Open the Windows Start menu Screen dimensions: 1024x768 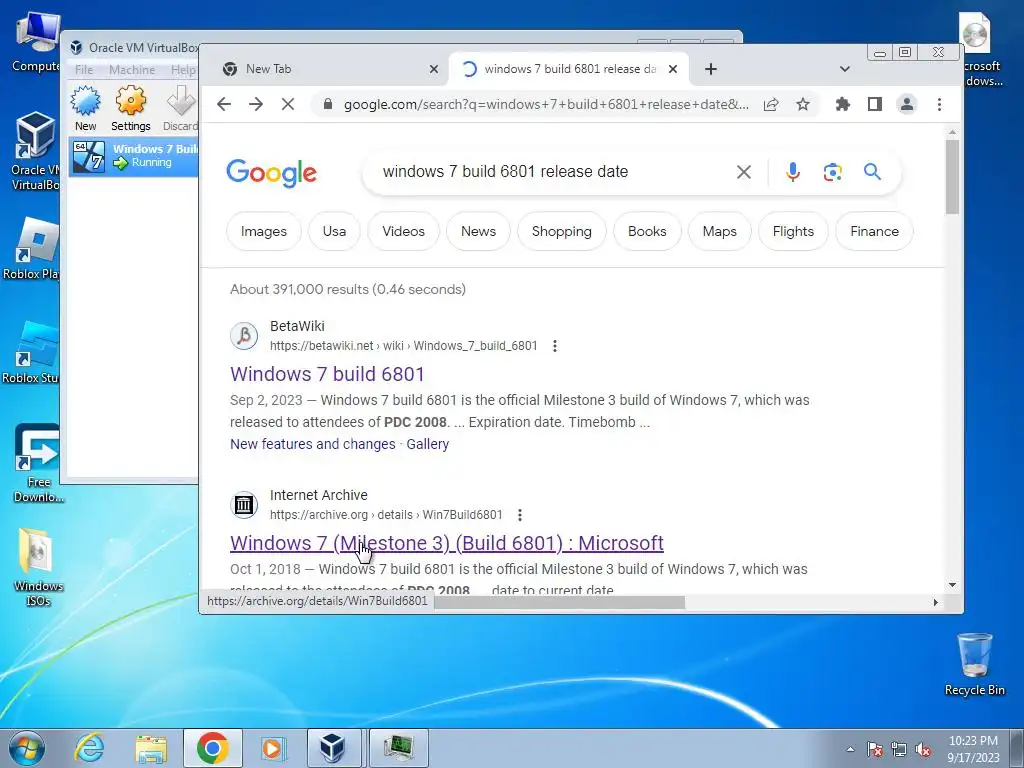[27, 748]
